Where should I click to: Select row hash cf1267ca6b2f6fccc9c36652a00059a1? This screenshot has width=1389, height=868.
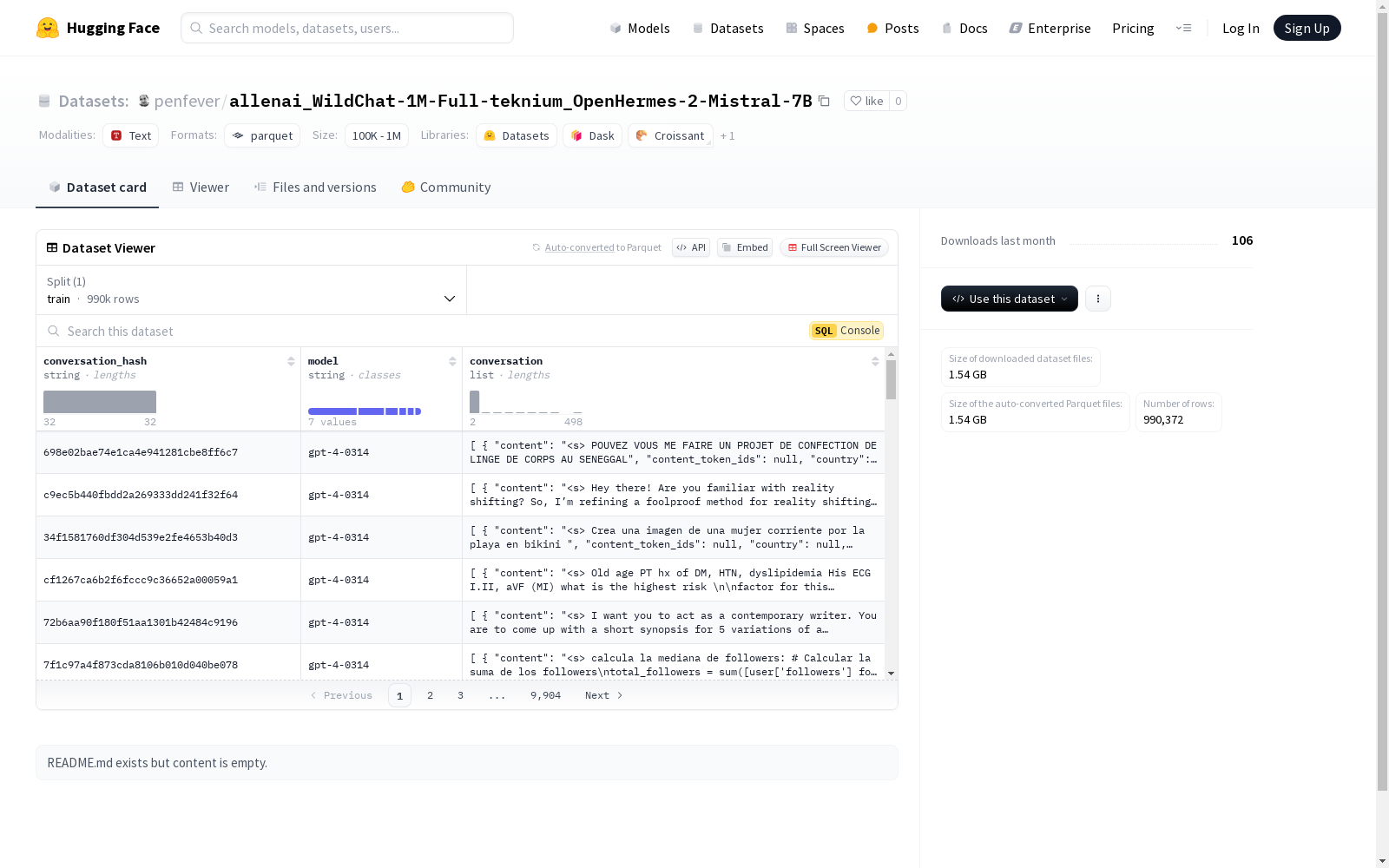[x=141, y=580]
